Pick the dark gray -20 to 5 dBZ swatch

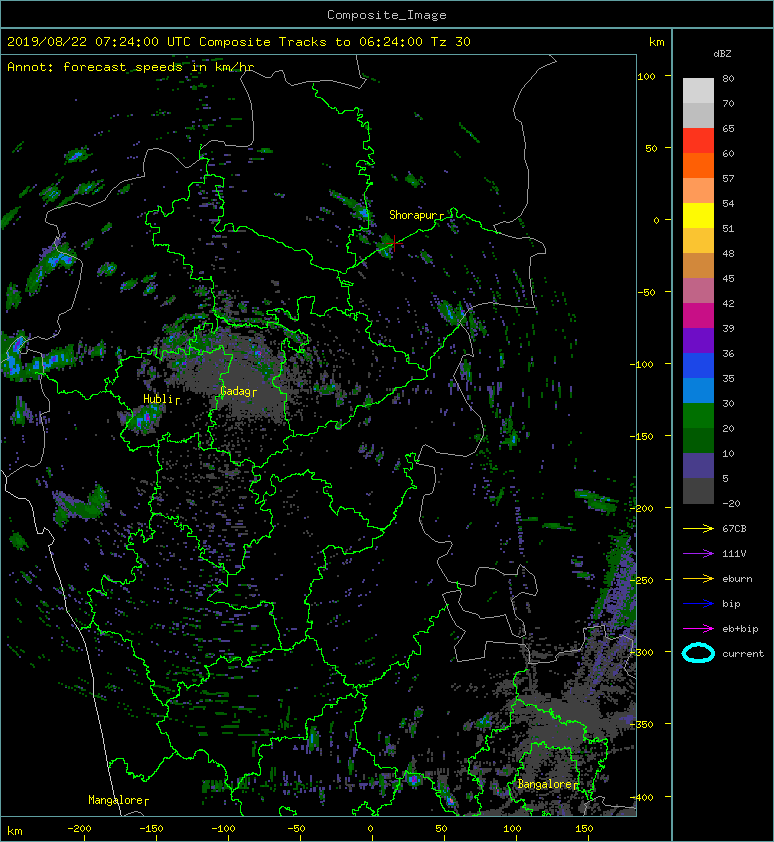698,491
